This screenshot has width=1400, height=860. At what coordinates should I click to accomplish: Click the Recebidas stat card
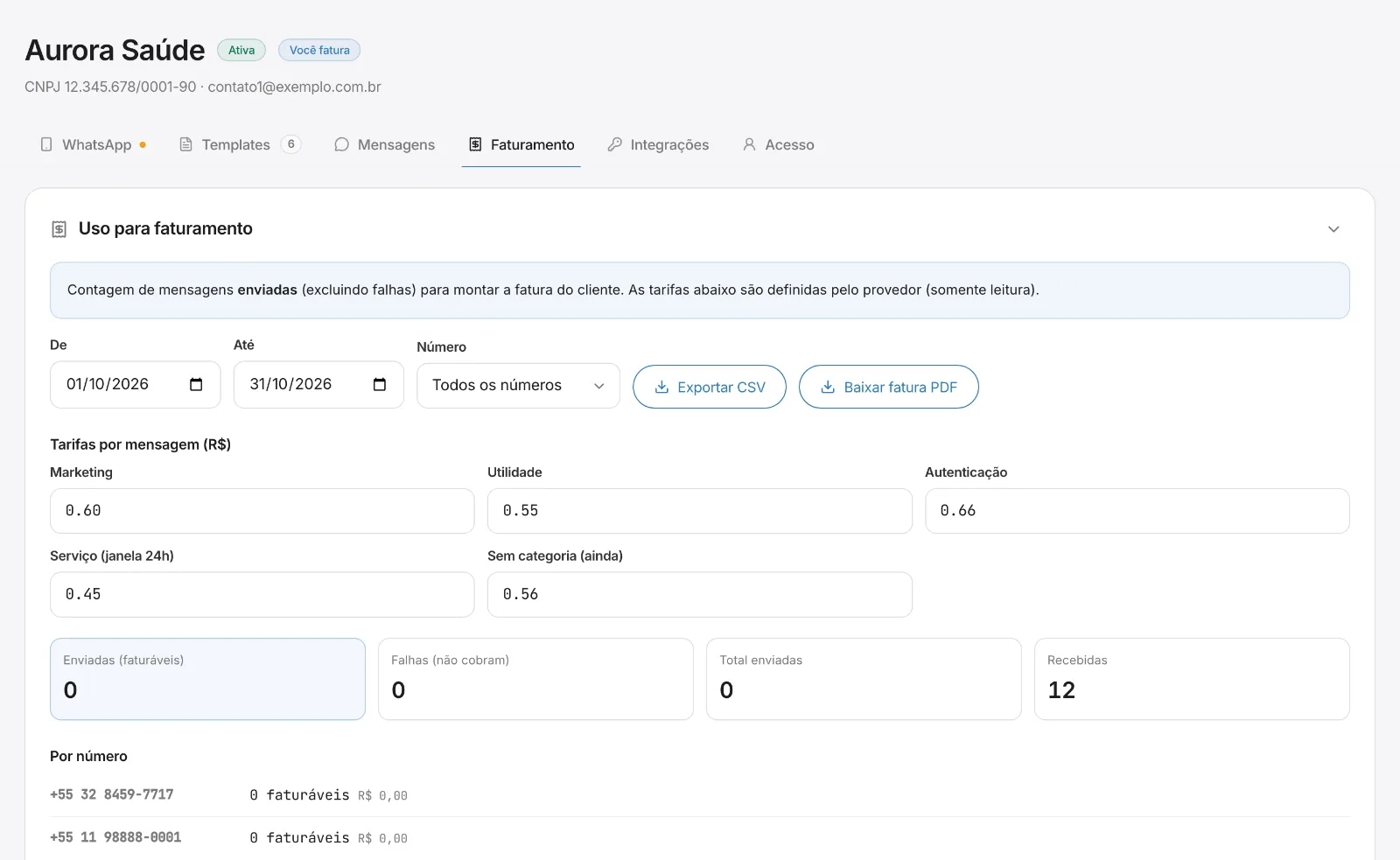(x=1192, y=679)
